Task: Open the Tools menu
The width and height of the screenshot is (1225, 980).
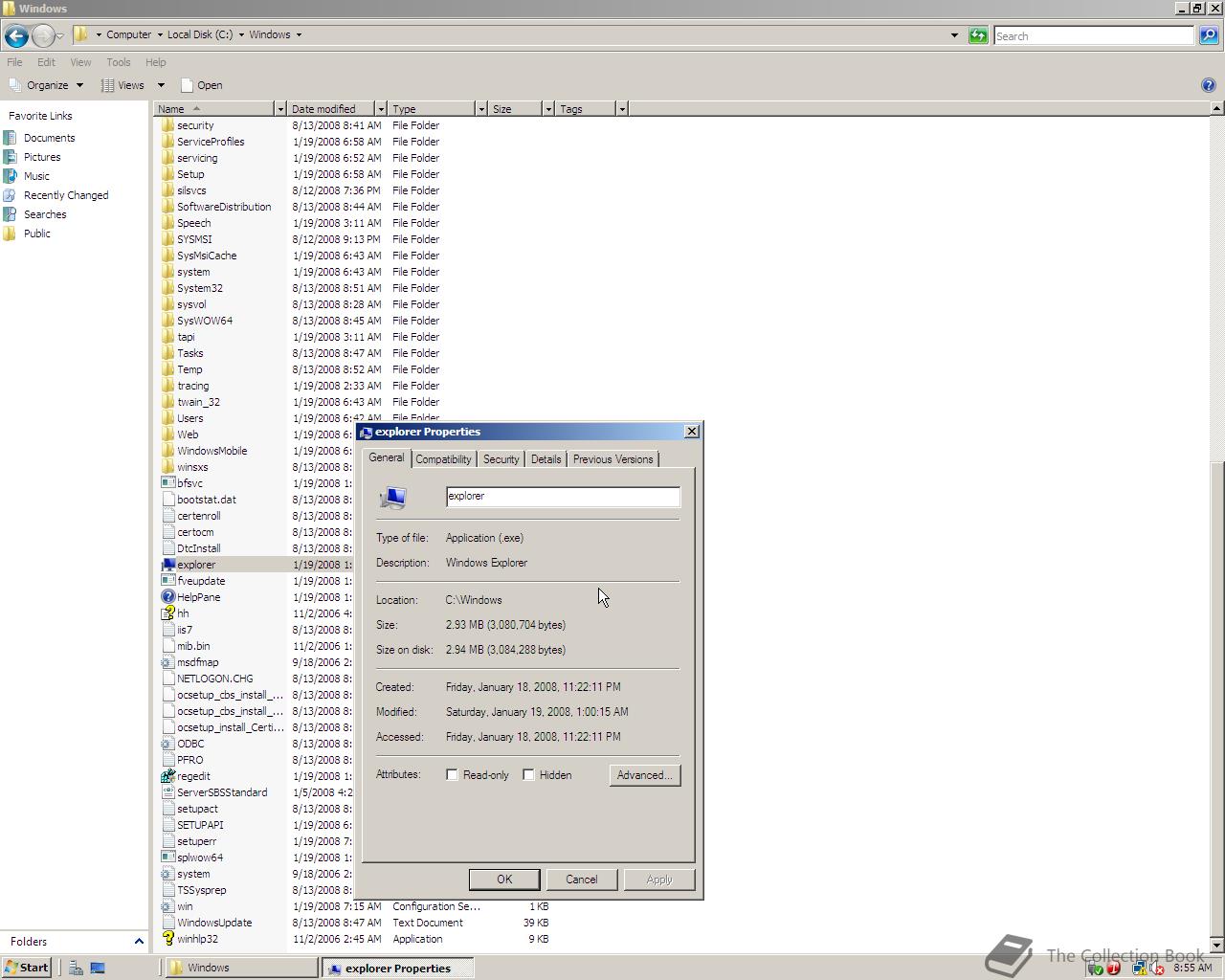Action: (x=119, y=62)
